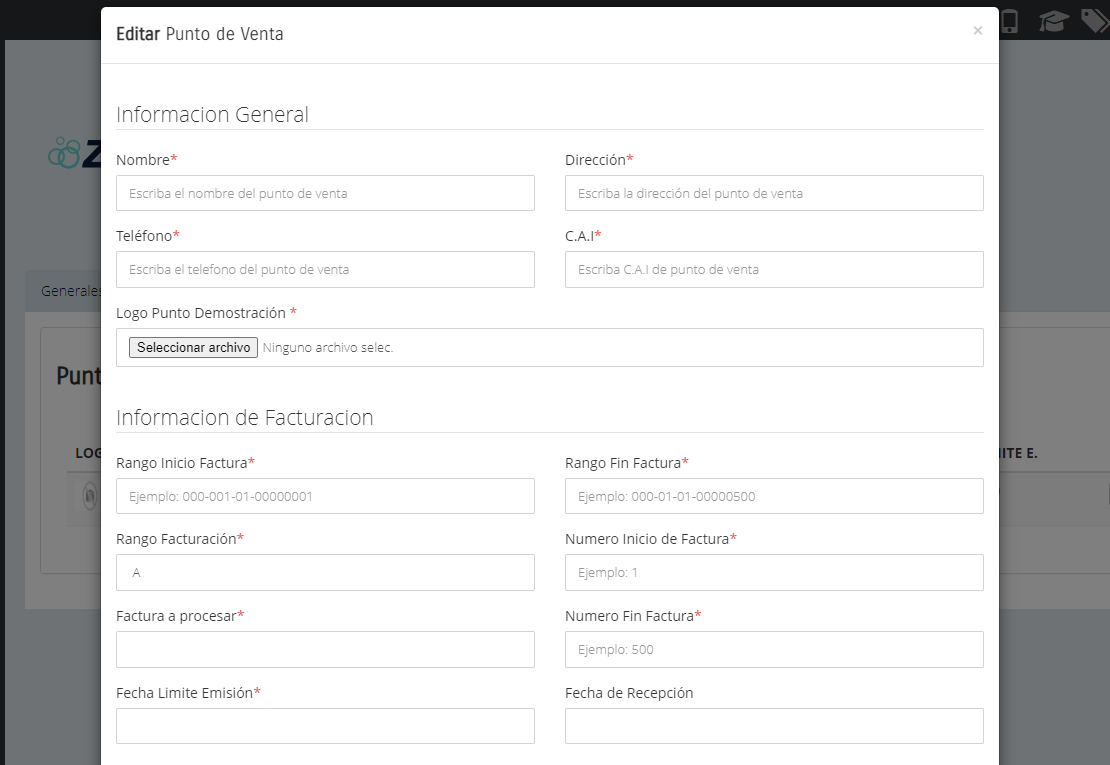Image resolution: width=1110 pixels, height=765 pixels.
Task: Open the graduation cap icon in top bar
Action: coord(1053,21)
